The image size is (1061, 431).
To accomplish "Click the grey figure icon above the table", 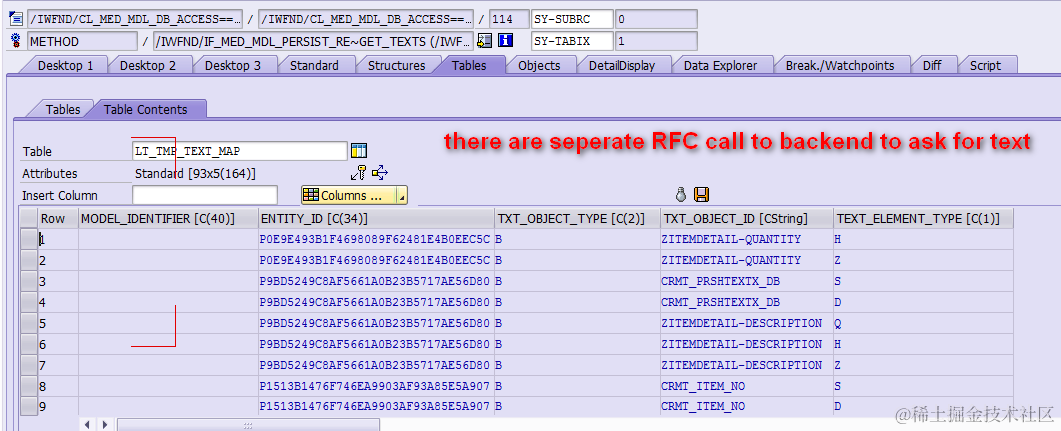I will click(x=681, y=195).
